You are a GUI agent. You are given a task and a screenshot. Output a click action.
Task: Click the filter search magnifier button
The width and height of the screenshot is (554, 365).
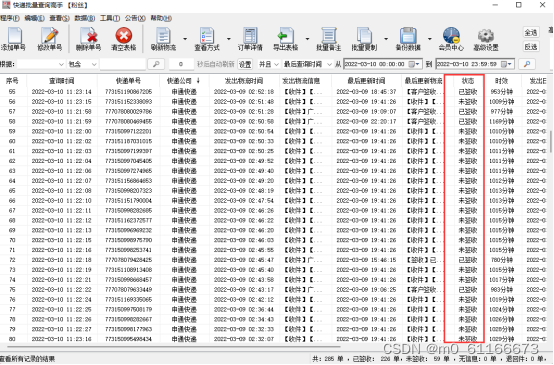156,64
